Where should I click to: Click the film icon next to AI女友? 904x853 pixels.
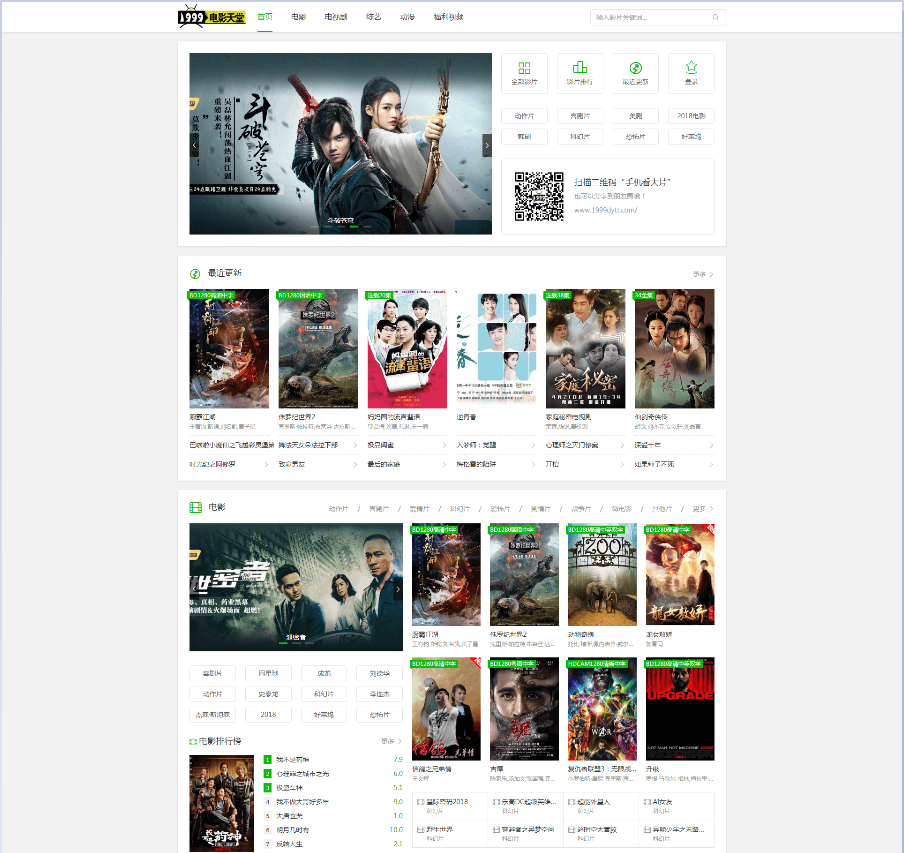click(647, 802)
